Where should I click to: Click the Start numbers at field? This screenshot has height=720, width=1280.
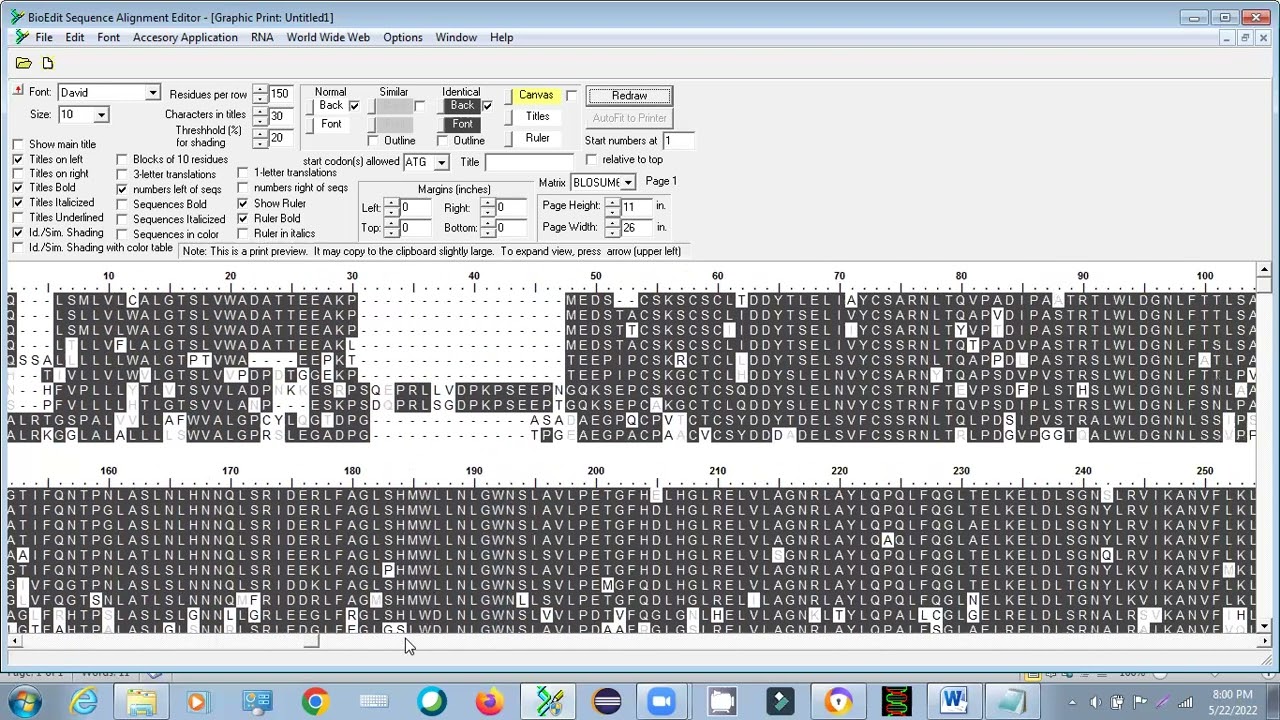point(679,141)
